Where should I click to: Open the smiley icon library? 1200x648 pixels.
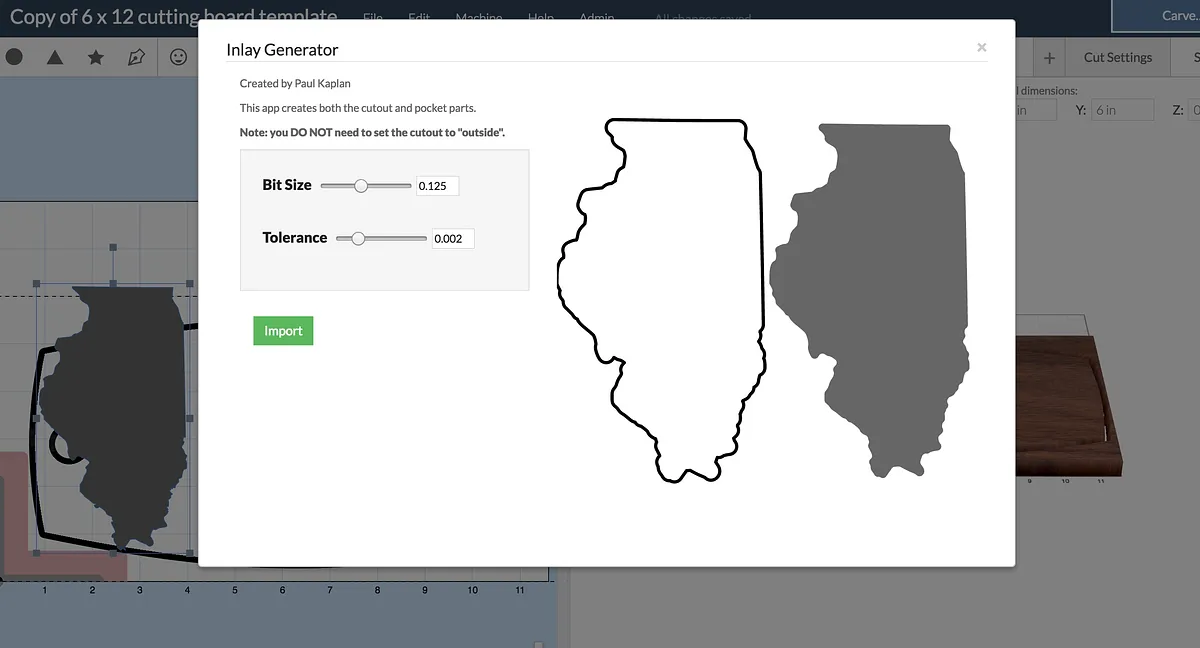[x=178, y=57]
